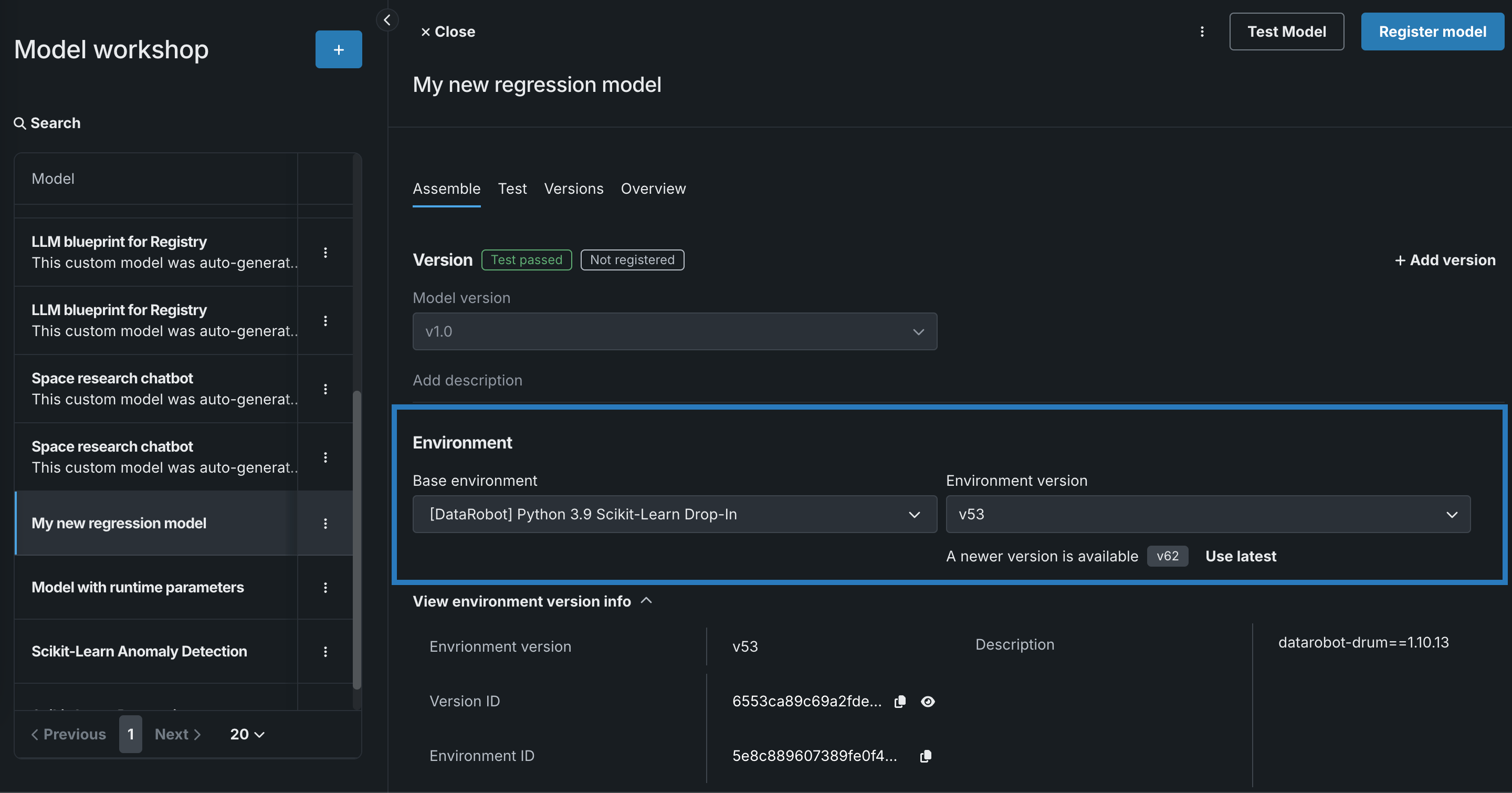This screenshot has height=793, width=1512.
Task: Open the Environment version v53 dropdown
Action: (x=1207, y=514)
